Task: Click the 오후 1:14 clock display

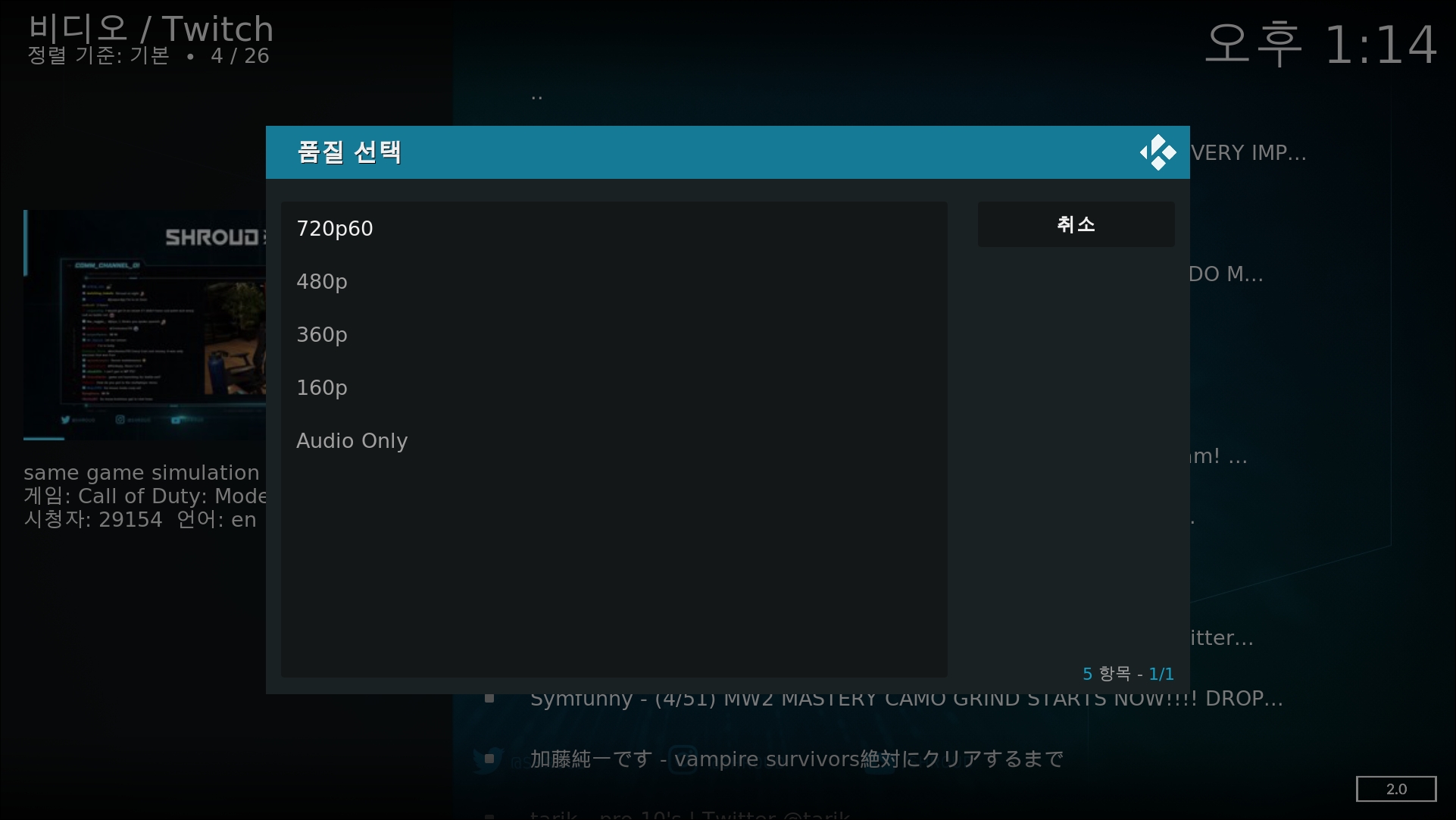Action: [1320, 44]
